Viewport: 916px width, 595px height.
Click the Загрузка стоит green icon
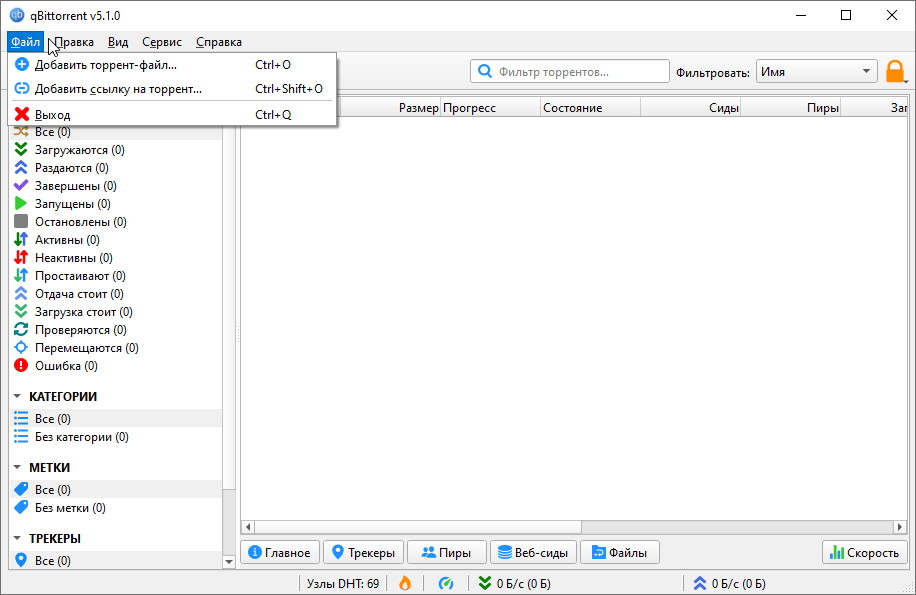[21, 312]
